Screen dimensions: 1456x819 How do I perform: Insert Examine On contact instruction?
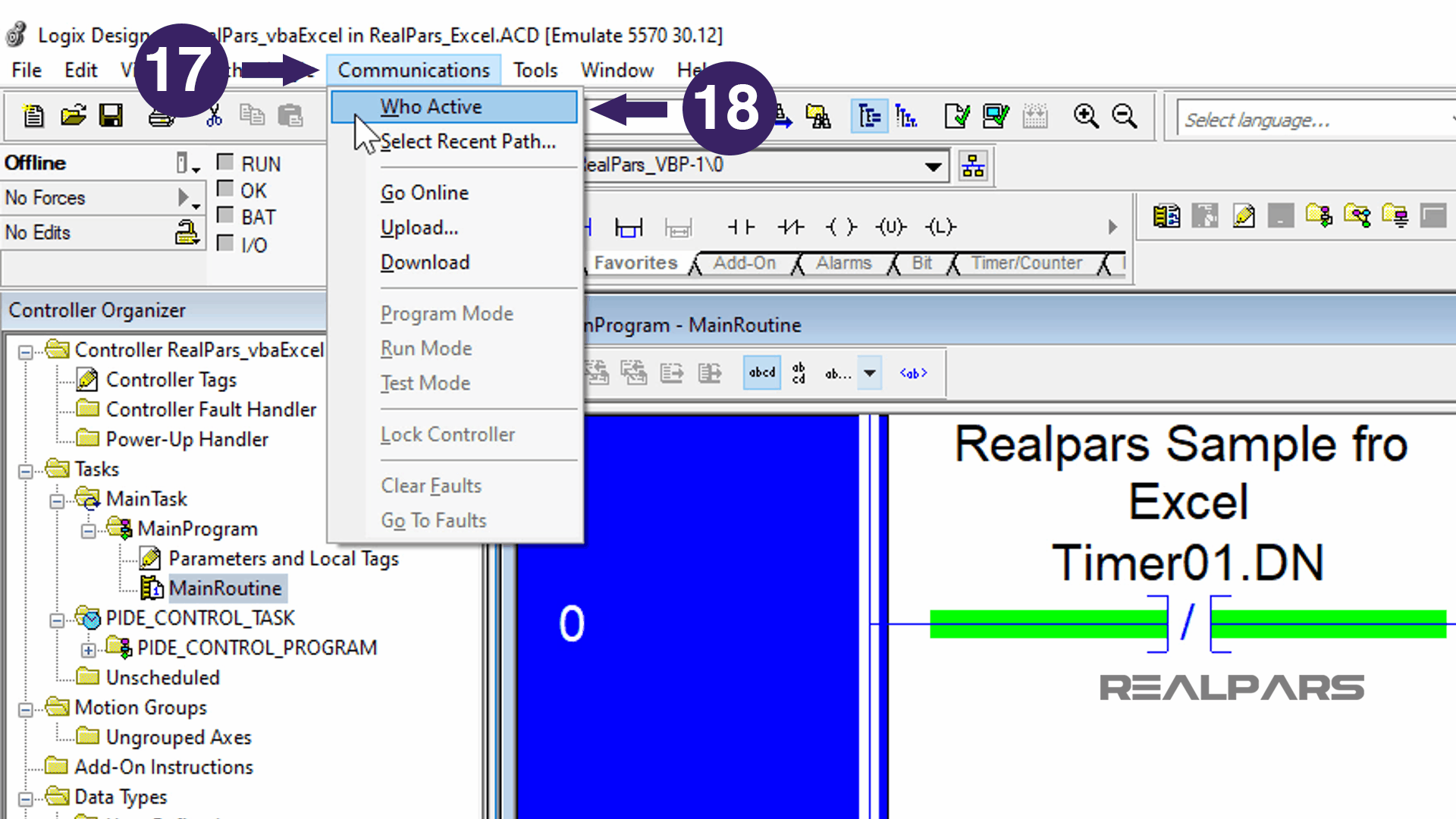click(741, 227)
